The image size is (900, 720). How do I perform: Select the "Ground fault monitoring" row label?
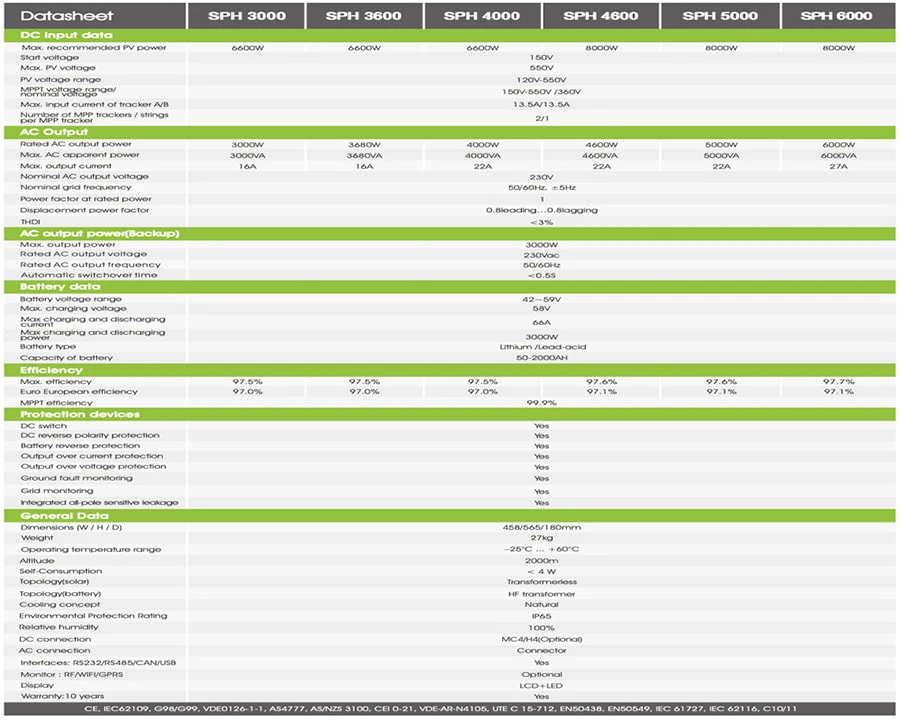77,478
